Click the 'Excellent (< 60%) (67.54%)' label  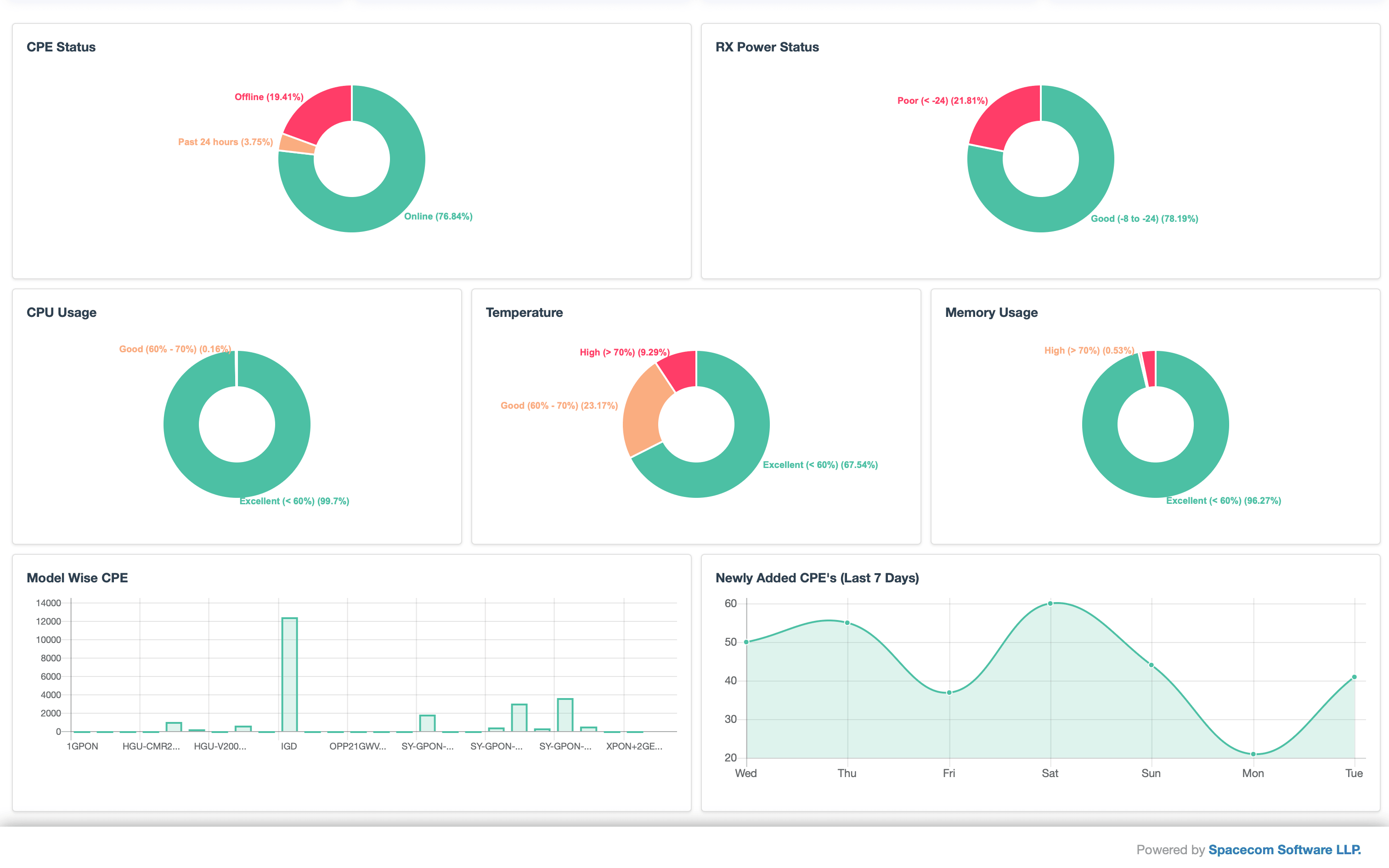[x=820, y=465]
